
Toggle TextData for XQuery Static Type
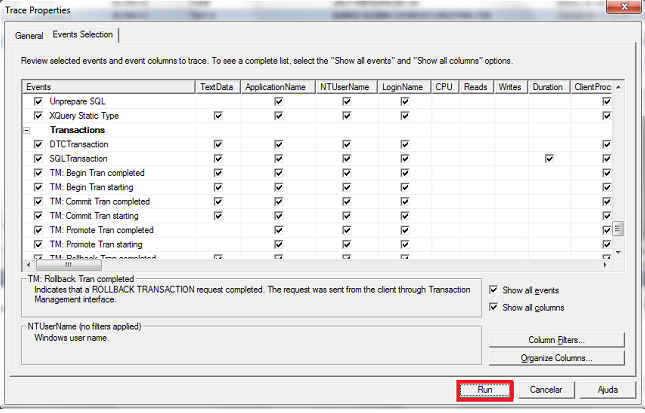[218, 116]
